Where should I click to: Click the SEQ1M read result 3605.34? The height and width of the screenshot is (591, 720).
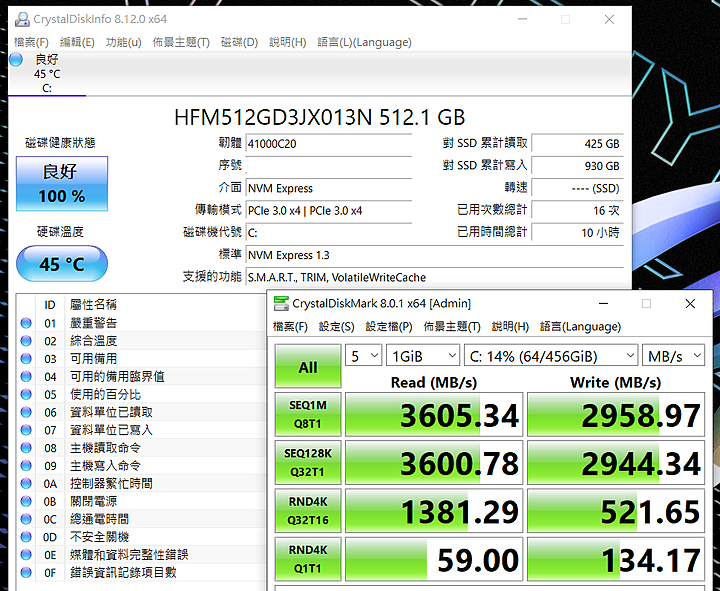434,414
